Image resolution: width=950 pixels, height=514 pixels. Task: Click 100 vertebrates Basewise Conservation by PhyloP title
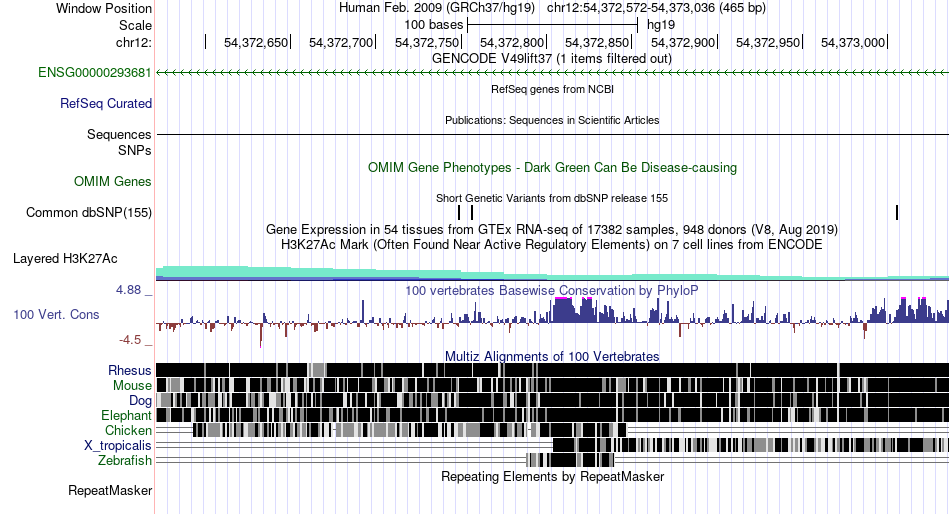click(x=552, y=290)
